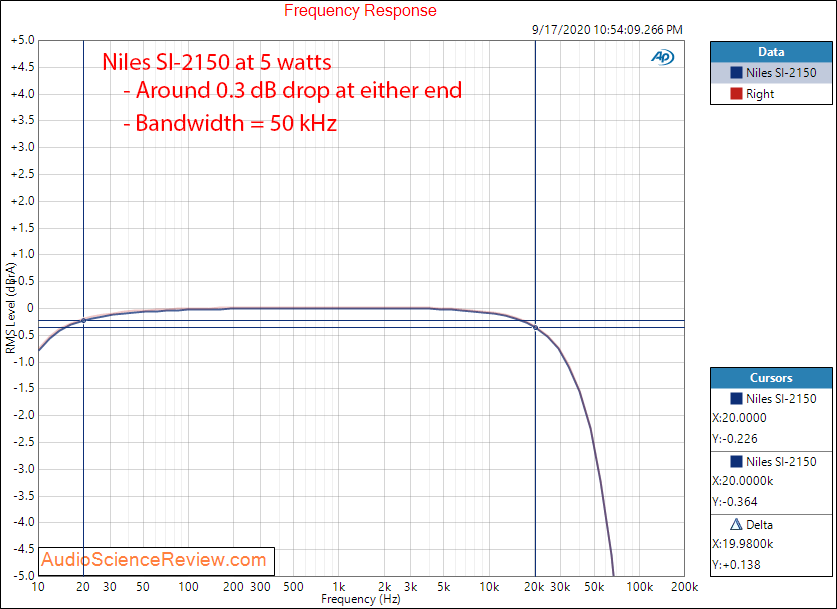Viewport: 837px width, 609px height.
Task: Click the 1k tick on the frequency axis
Action: [338, 587]
